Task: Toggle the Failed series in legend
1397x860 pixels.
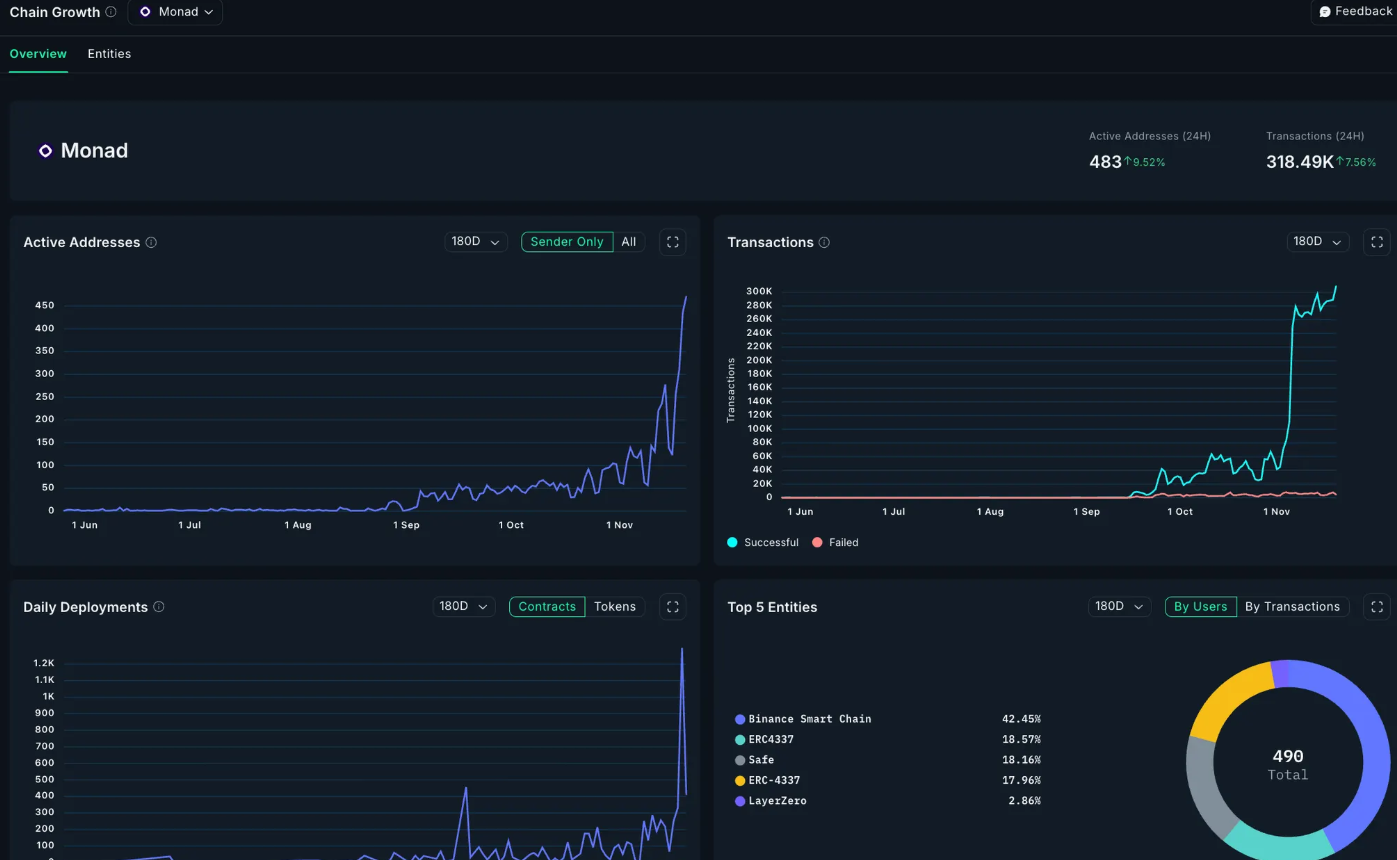Action: pos(835,542)
